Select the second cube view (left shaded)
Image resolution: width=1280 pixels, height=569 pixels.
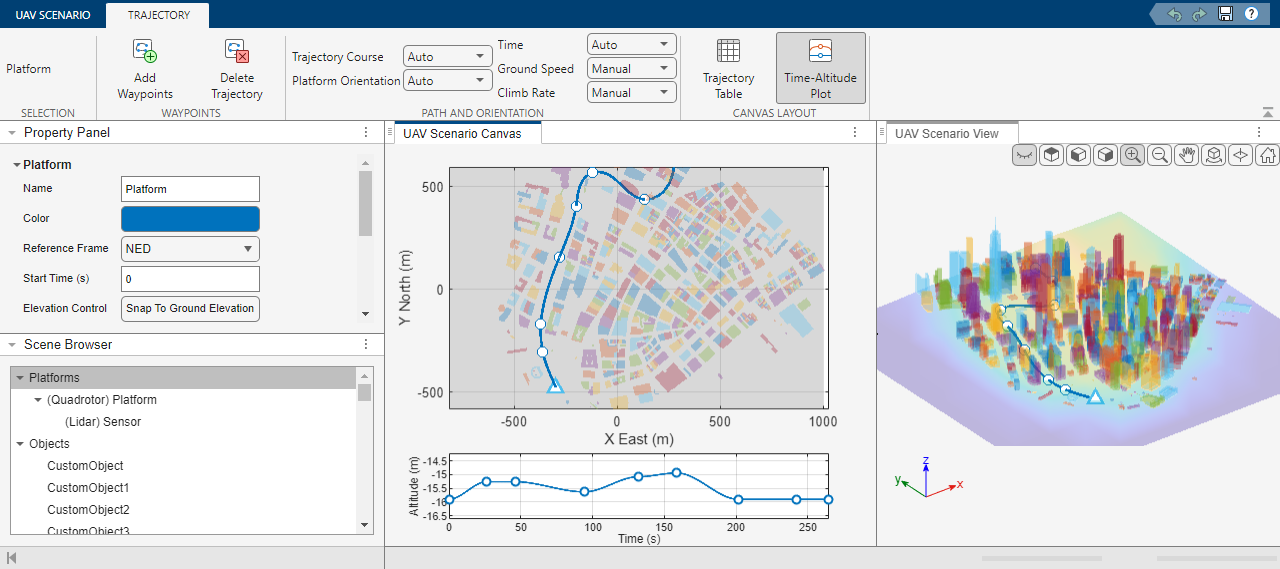pyautogui.click(x=1078, y=155)
